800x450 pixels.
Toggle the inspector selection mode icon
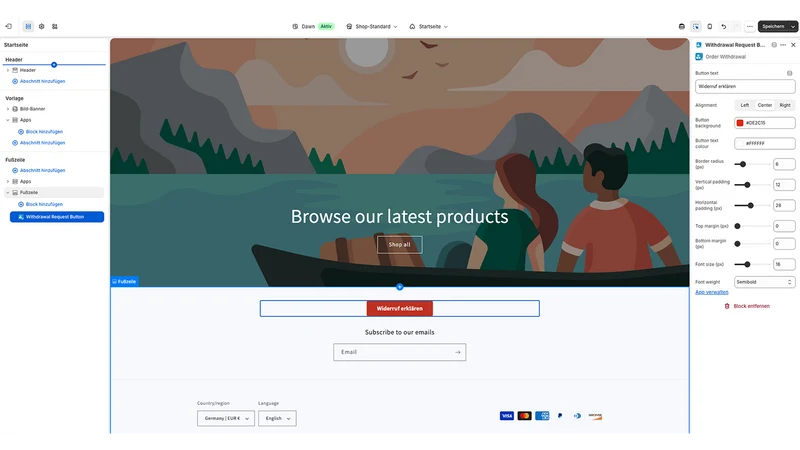pos(696,27)
